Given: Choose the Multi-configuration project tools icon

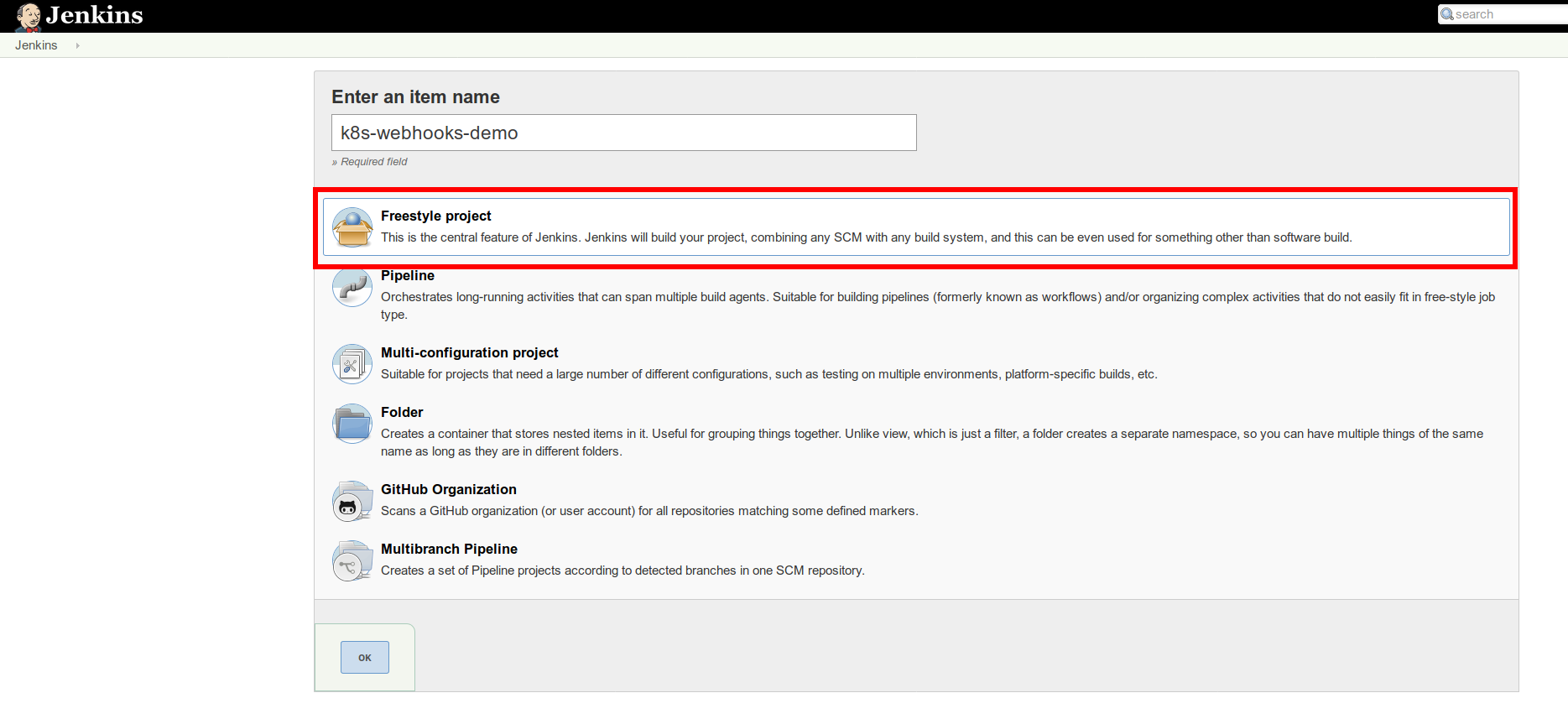Looking at the screenshot, I should (x=352, y=364).
